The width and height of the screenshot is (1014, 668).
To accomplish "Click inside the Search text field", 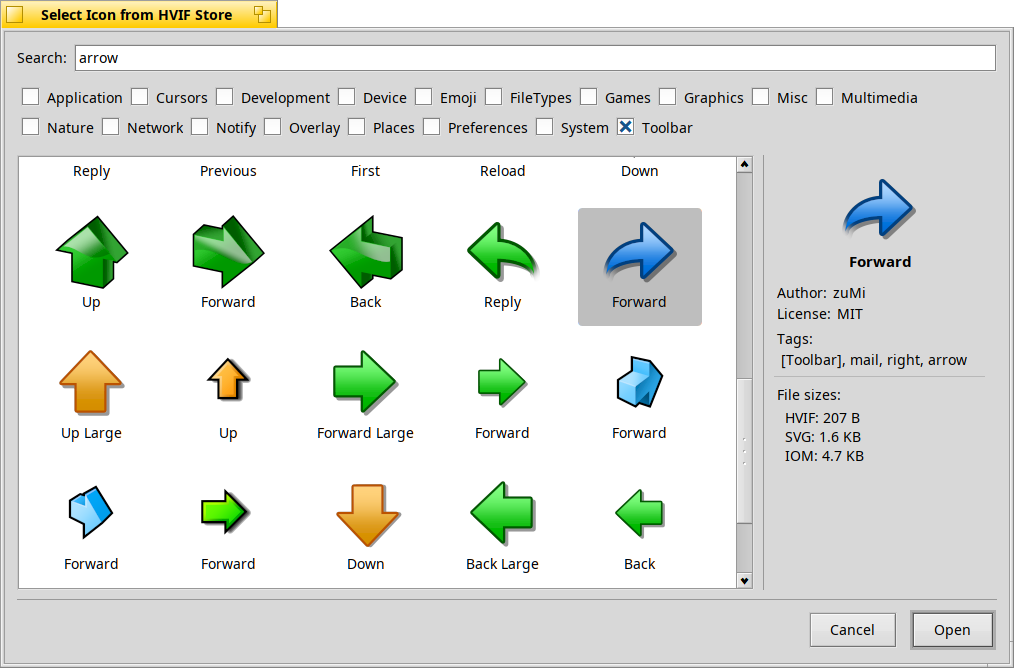I will pyautogui.click(x=535, y=58).
